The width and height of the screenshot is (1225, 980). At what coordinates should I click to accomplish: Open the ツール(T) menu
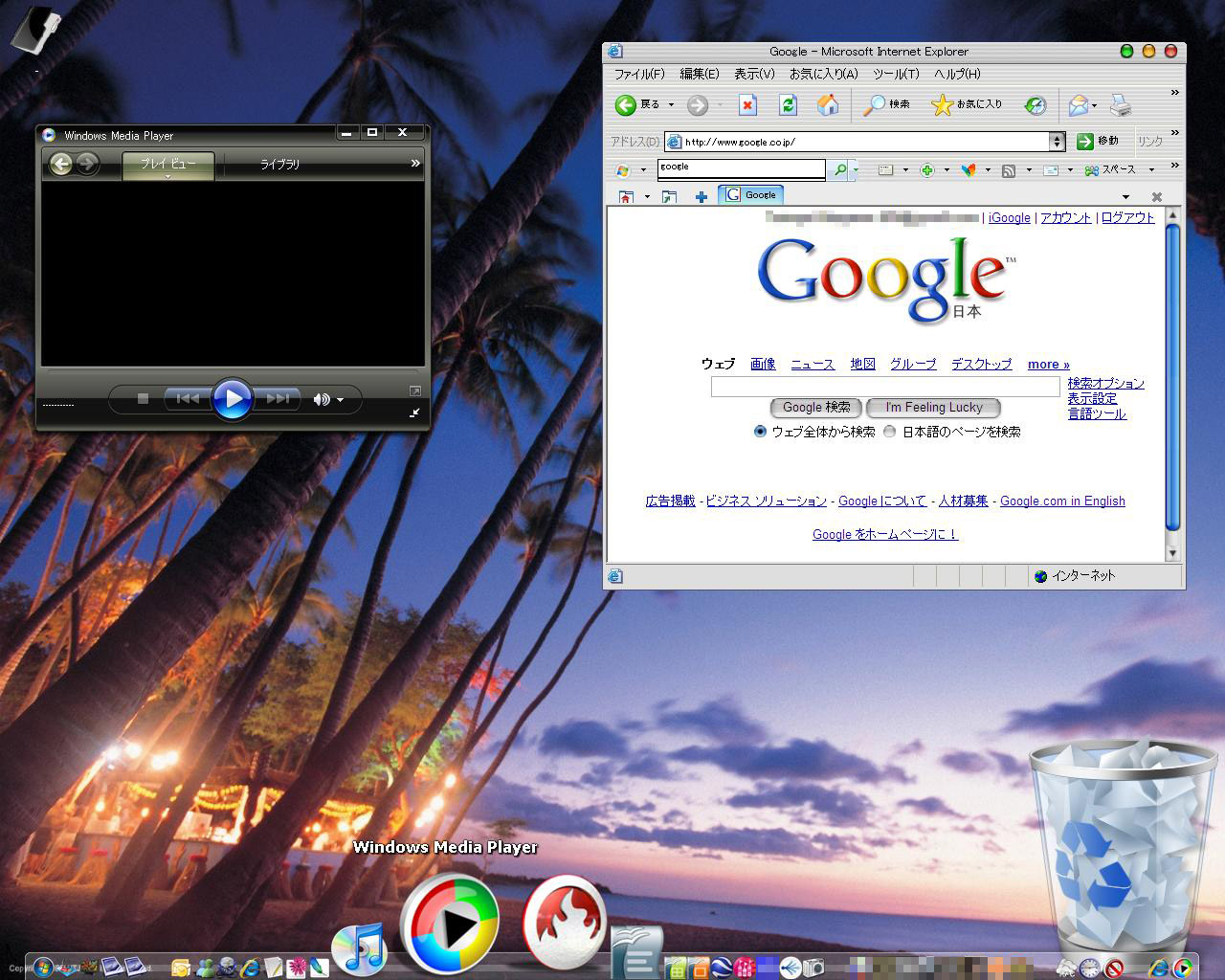pos(896,74)
